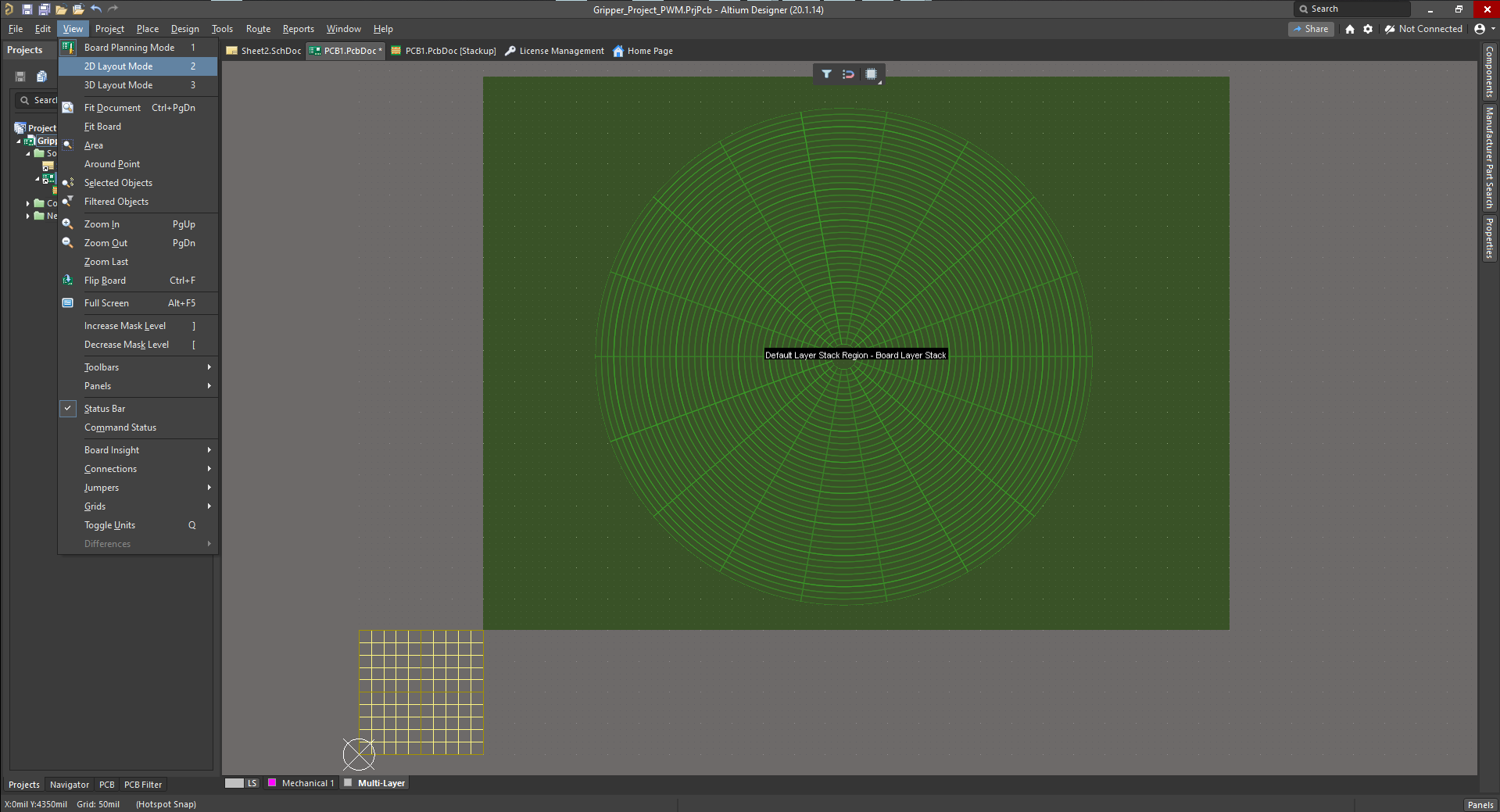Image resolution: width=1500 pixels, height=812 pixels.
Task: Click the Save icon in the title bar
Action: coord(27,9)
